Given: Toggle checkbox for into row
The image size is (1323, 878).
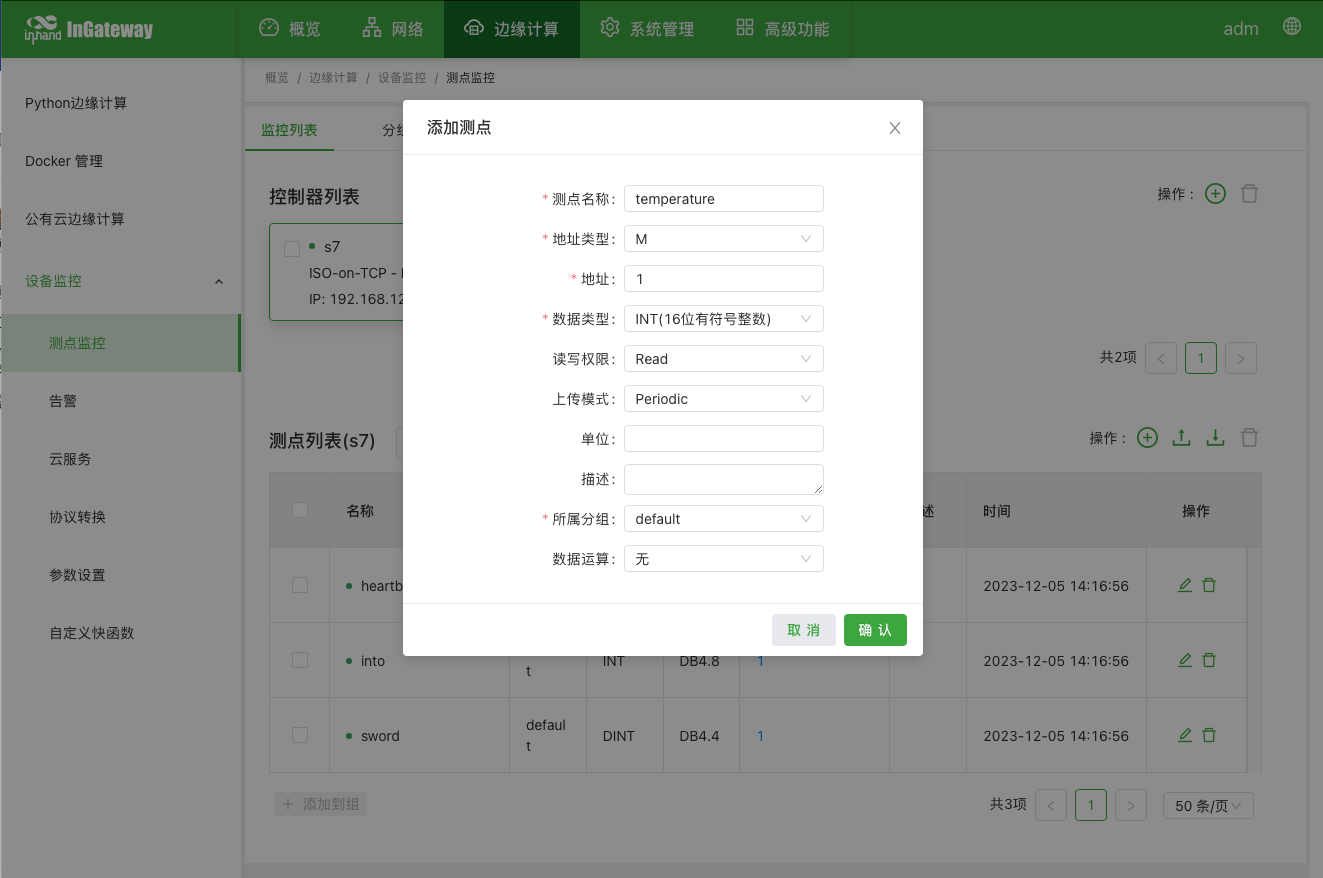Looking at the screenshot, I should click(300, 660).
